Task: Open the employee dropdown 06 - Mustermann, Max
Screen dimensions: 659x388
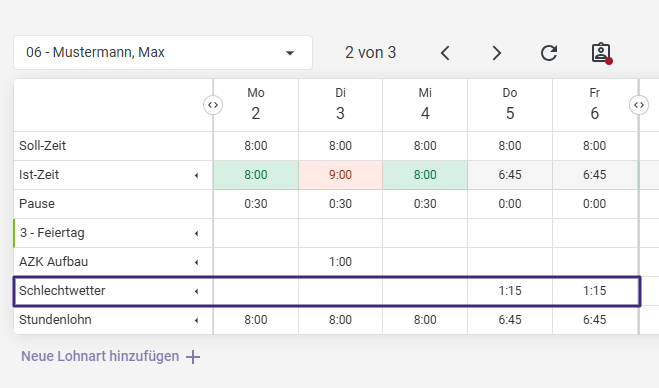Action: (x=163, y=53)
